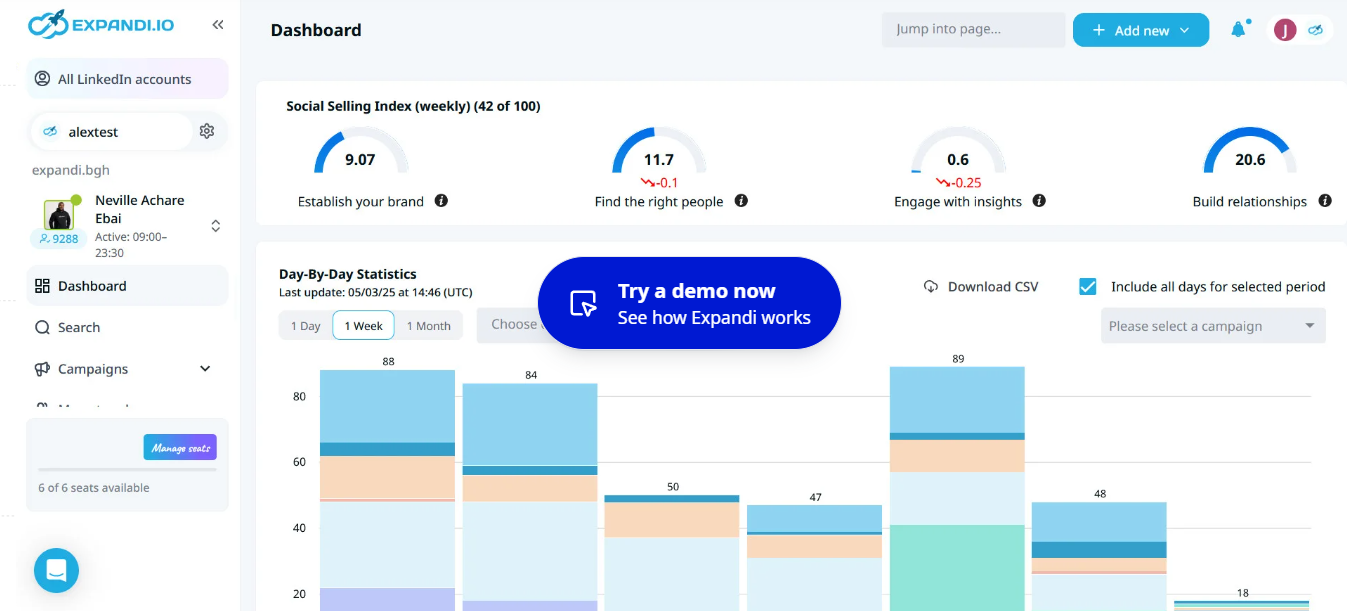
Task: Select the 1 Week range tab
Action: tap(364, 326)
